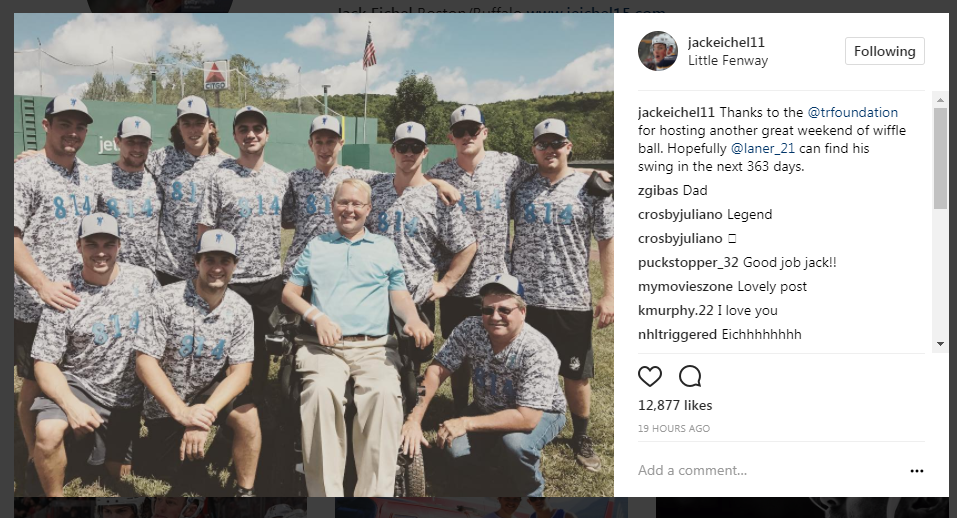957x518 pixels.
Task: Open the @laner_21 mention link
Action: point(762,148)
